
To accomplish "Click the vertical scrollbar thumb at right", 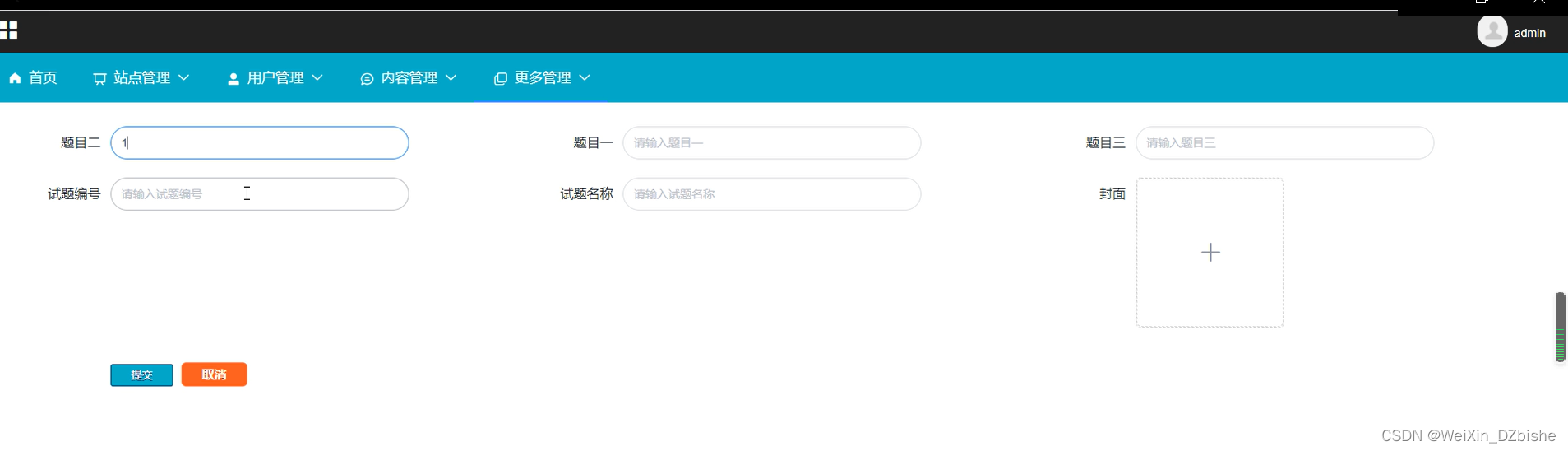I will point(1560,327).
